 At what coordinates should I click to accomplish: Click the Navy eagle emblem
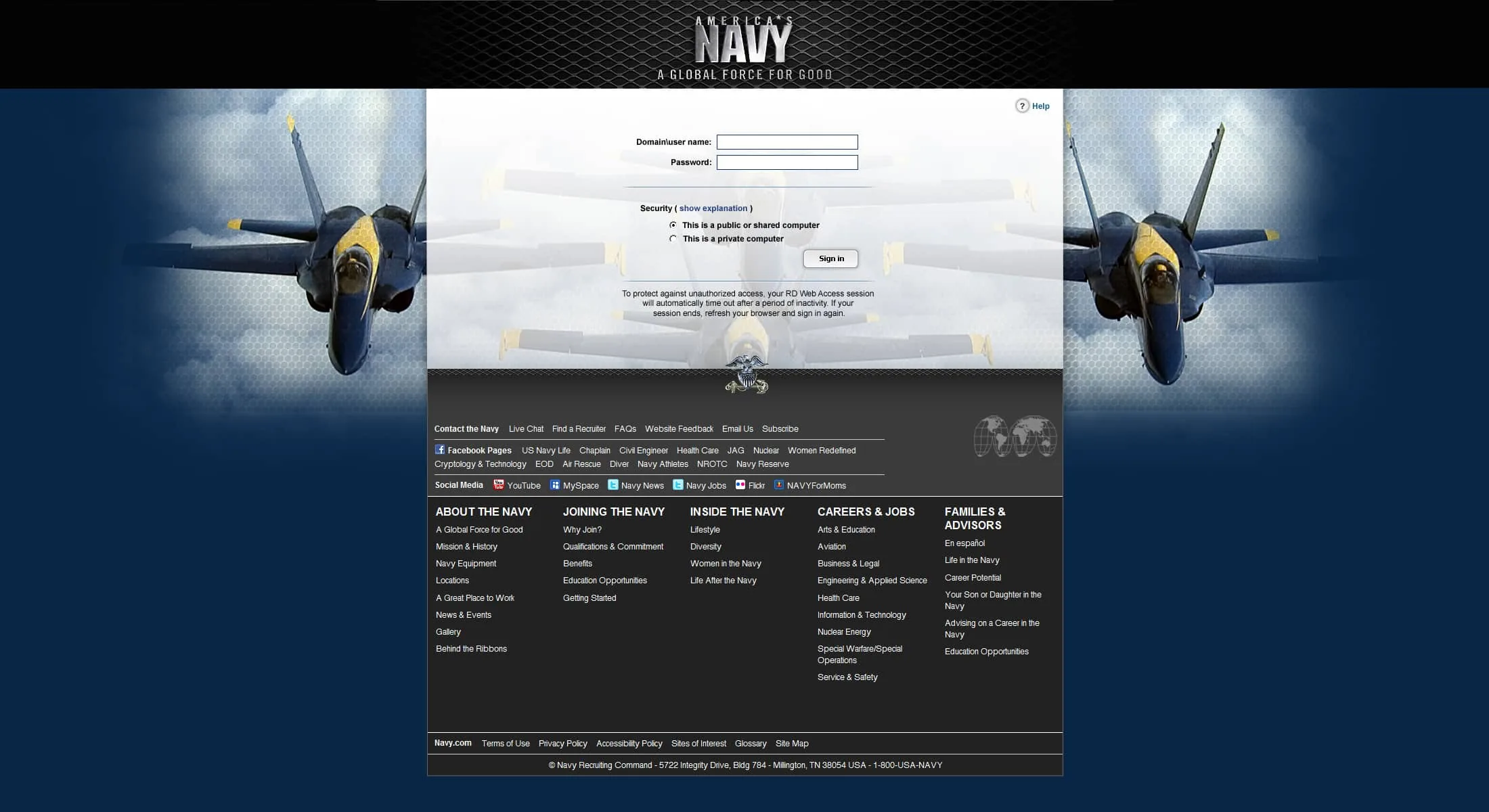tap(747, 374)
